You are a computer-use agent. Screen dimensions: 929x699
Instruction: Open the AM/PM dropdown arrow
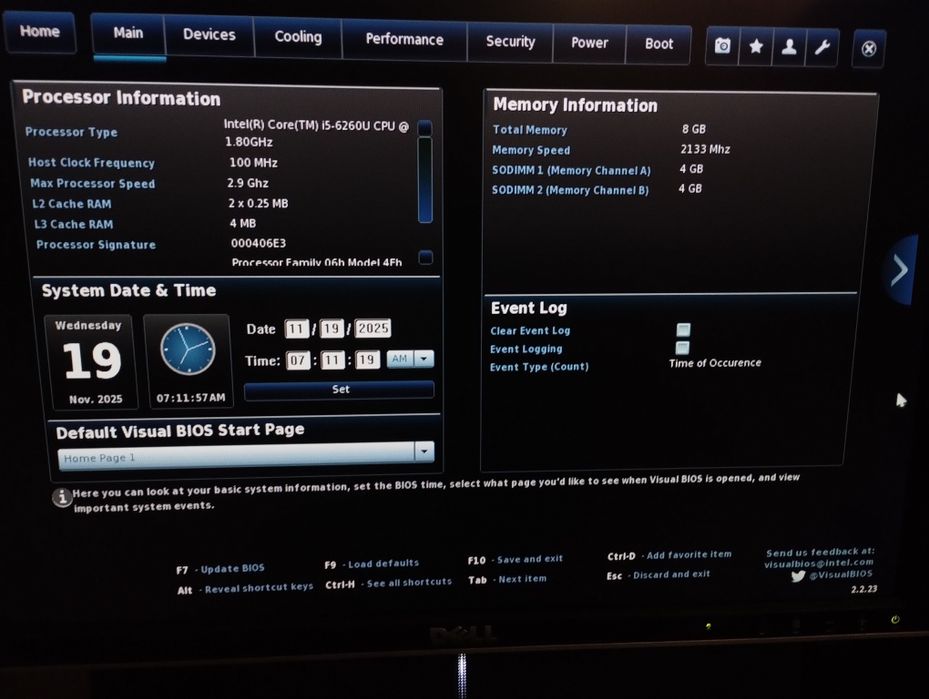424,358
